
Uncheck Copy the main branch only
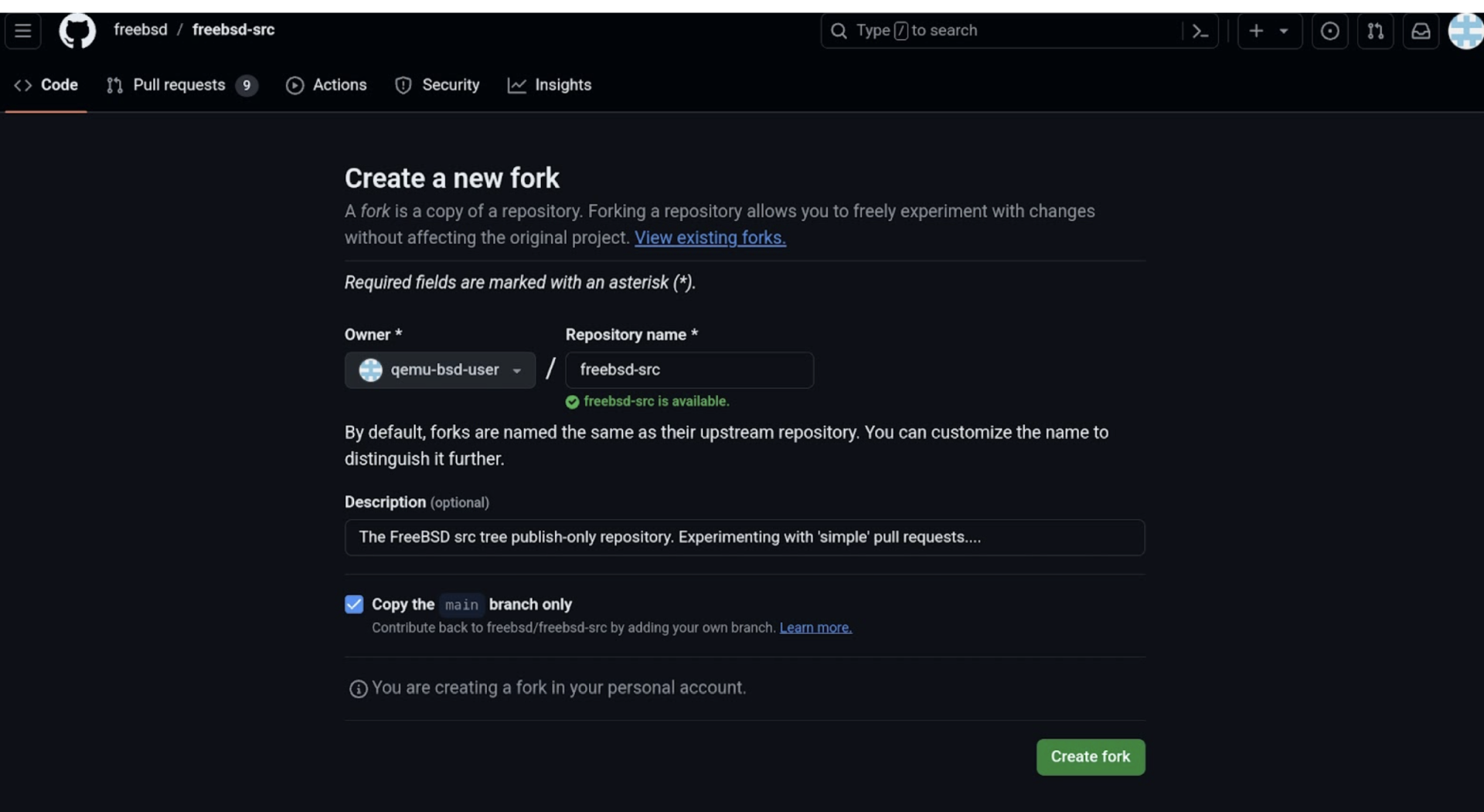coord(354,604)
